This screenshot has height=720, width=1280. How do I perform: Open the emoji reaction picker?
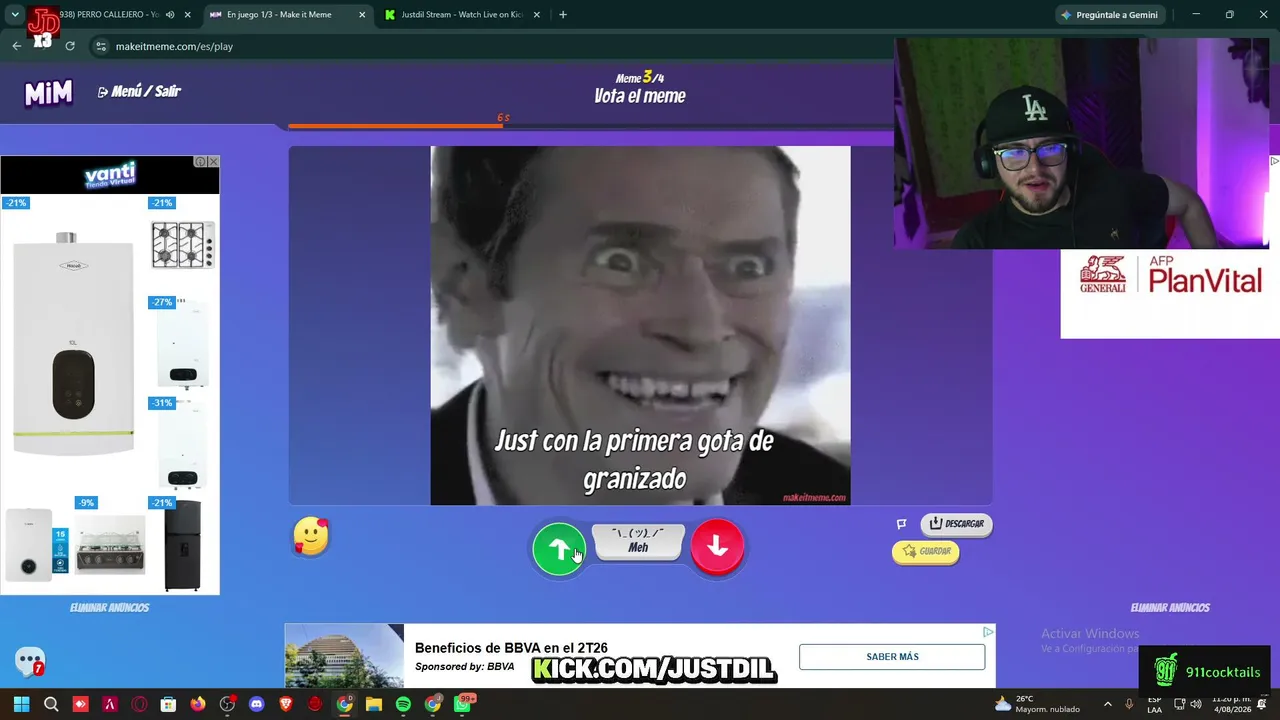click(x=311, y=537)
